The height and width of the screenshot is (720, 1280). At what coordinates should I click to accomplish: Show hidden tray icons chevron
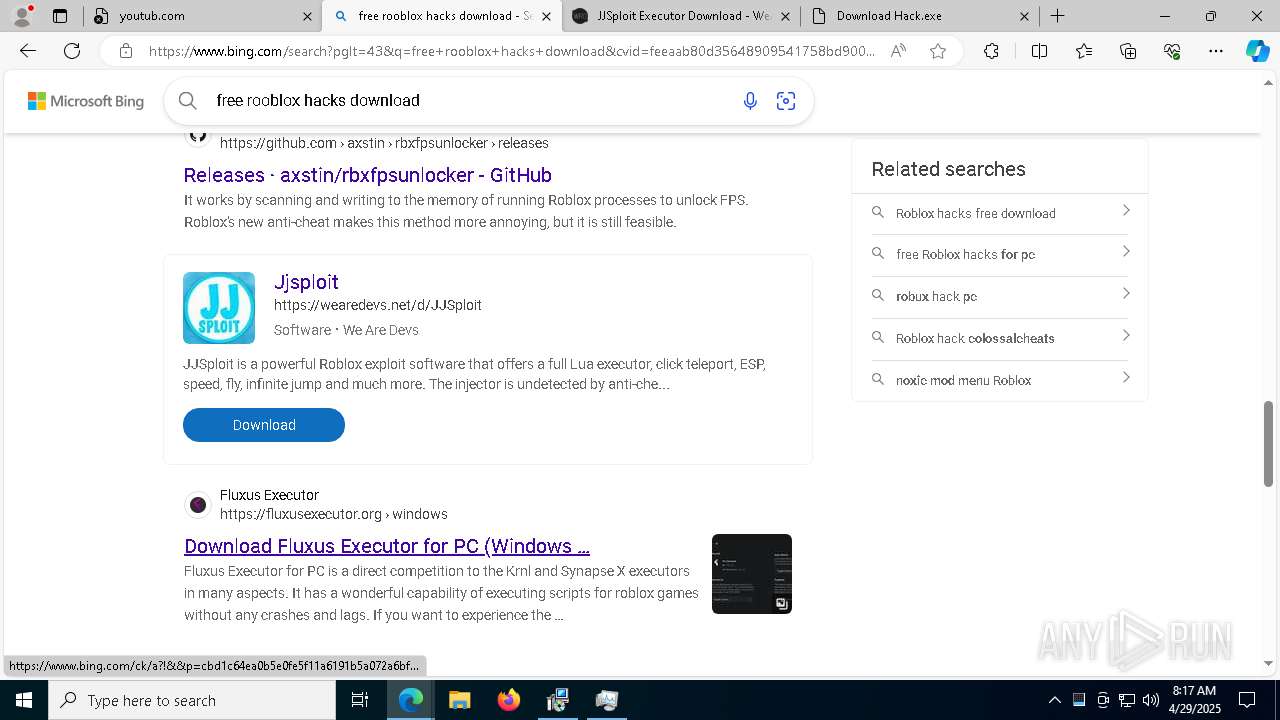pyautogui.click(x=1054, y=700)
